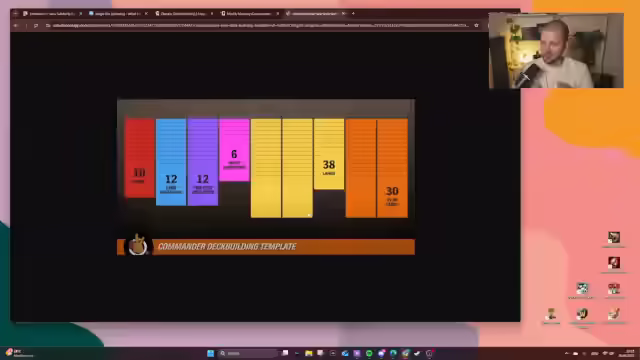640x360 pixels.
Task: Open the dark round desktop icon with W
Action: (x=582, y=314)
